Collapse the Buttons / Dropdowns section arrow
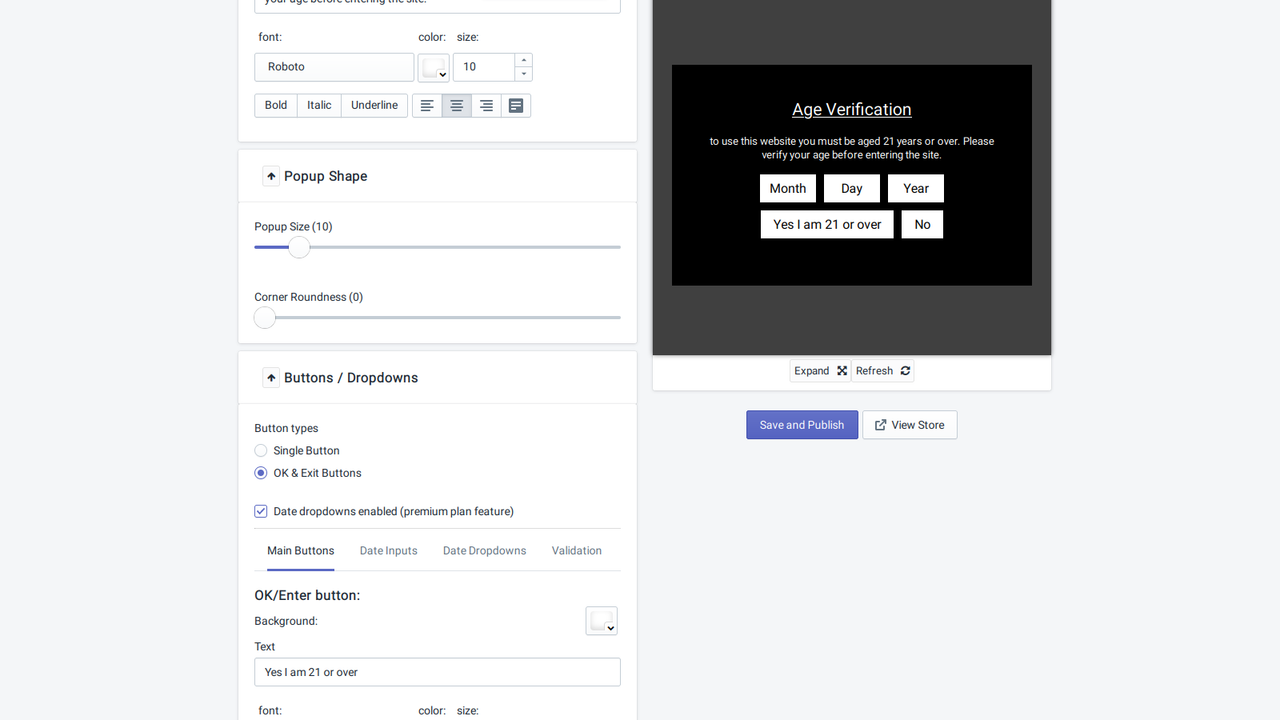Screen dimensions: 1280x720 271,378
